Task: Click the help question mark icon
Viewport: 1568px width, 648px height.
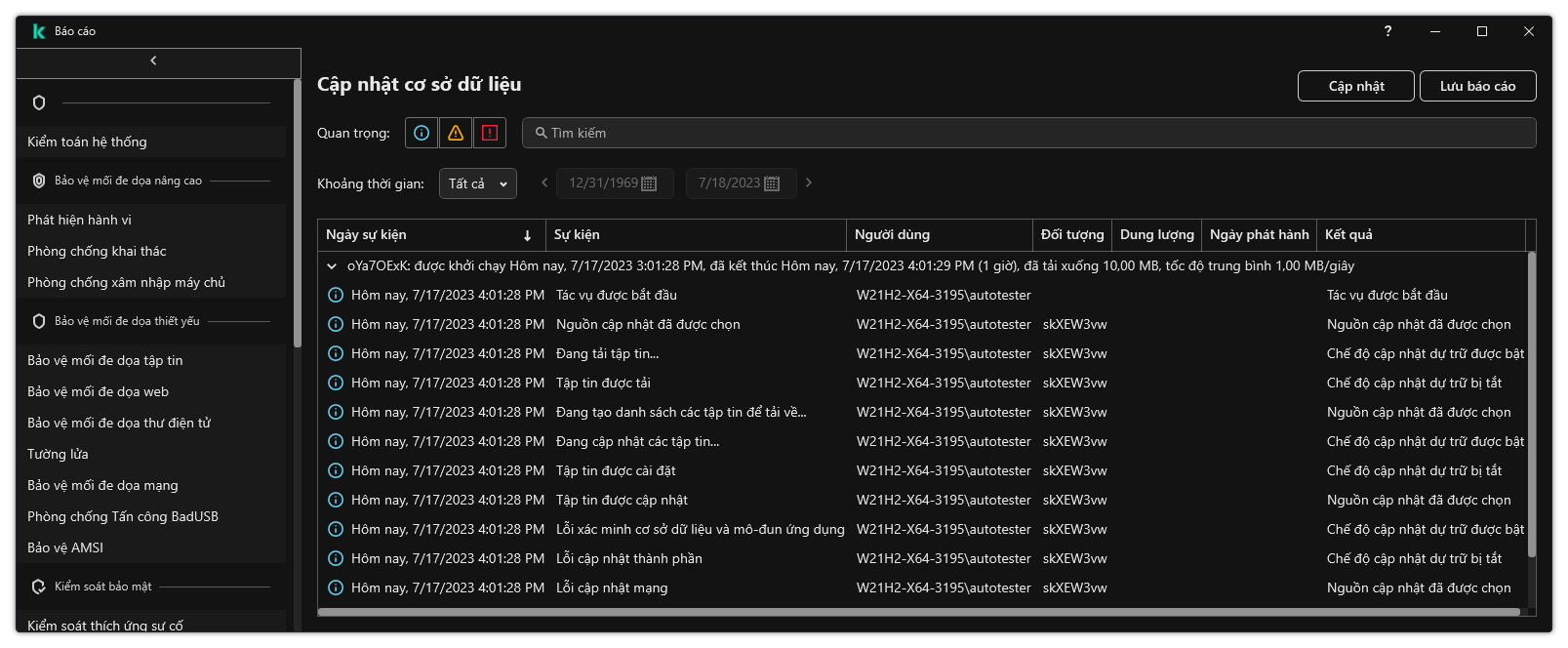Action: click(1387, 31)
